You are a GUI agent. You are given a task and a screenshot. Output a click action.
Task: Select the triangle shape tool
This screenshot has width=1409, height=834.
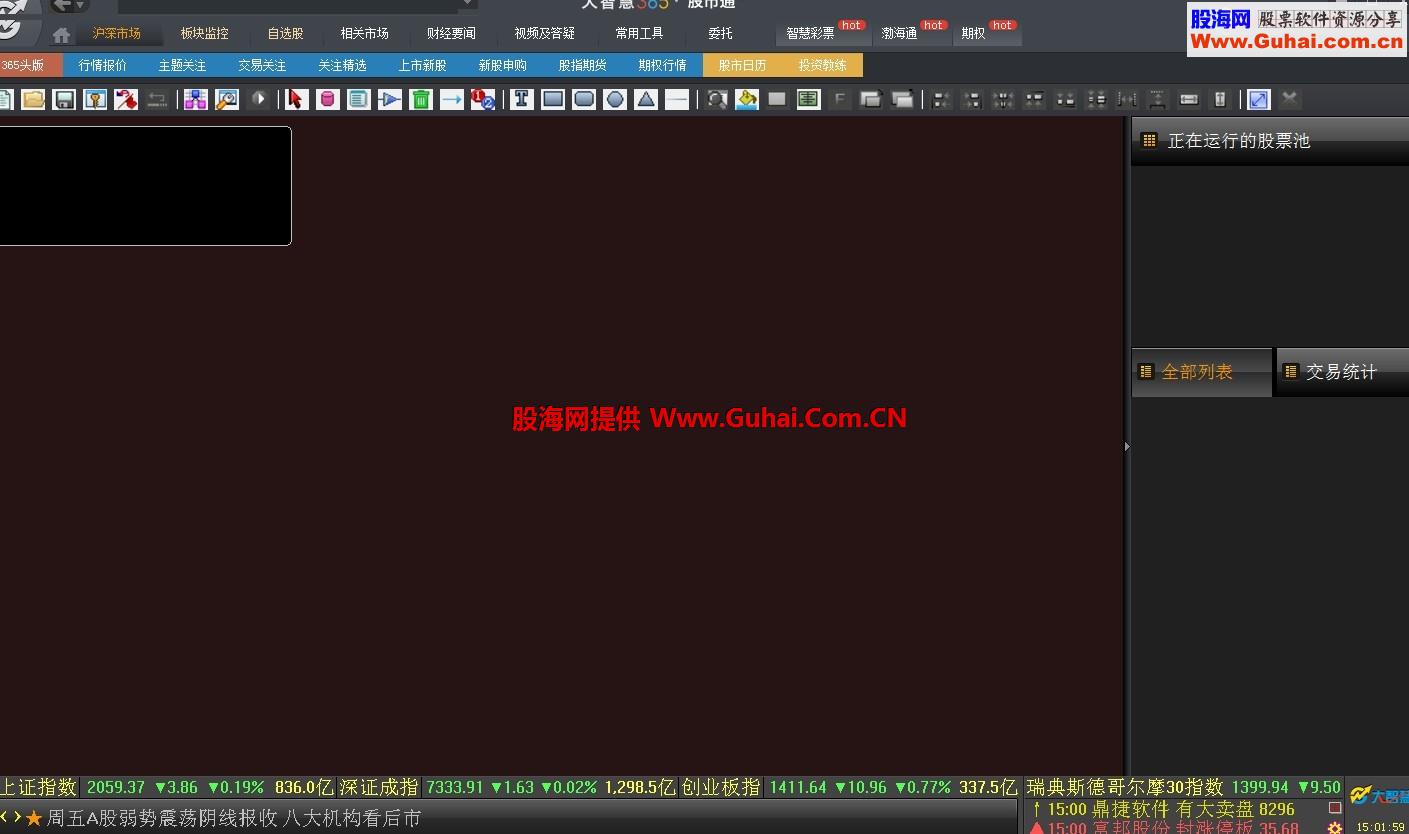(x=646, y=99)
